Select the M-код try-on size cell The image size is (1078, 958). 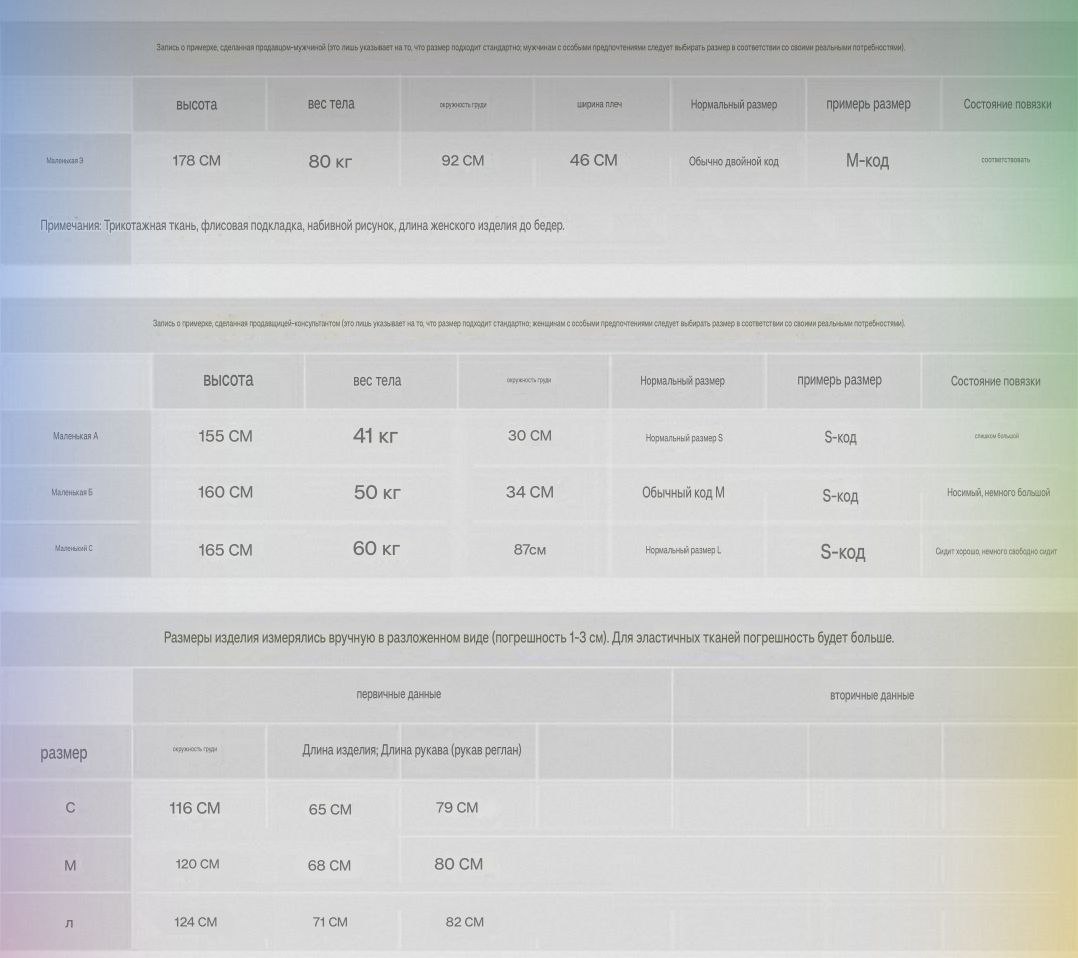click(867, 161)
